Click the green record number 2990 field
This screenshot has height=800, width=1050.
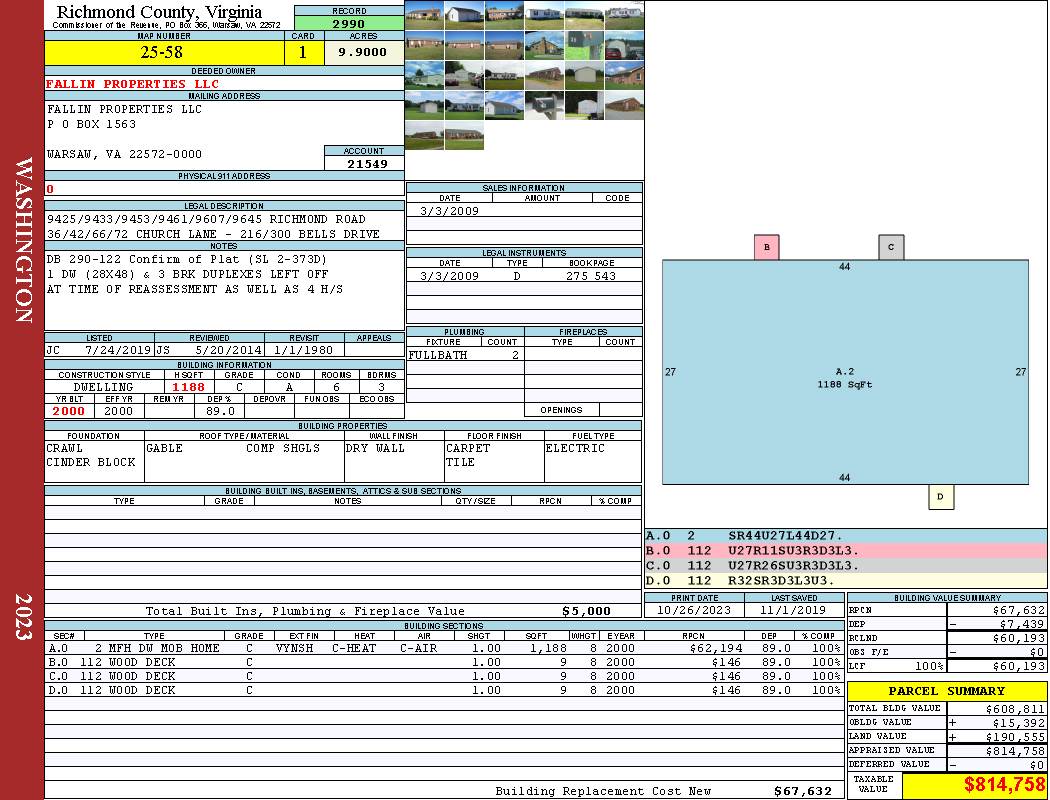click(x=349, y=23)
